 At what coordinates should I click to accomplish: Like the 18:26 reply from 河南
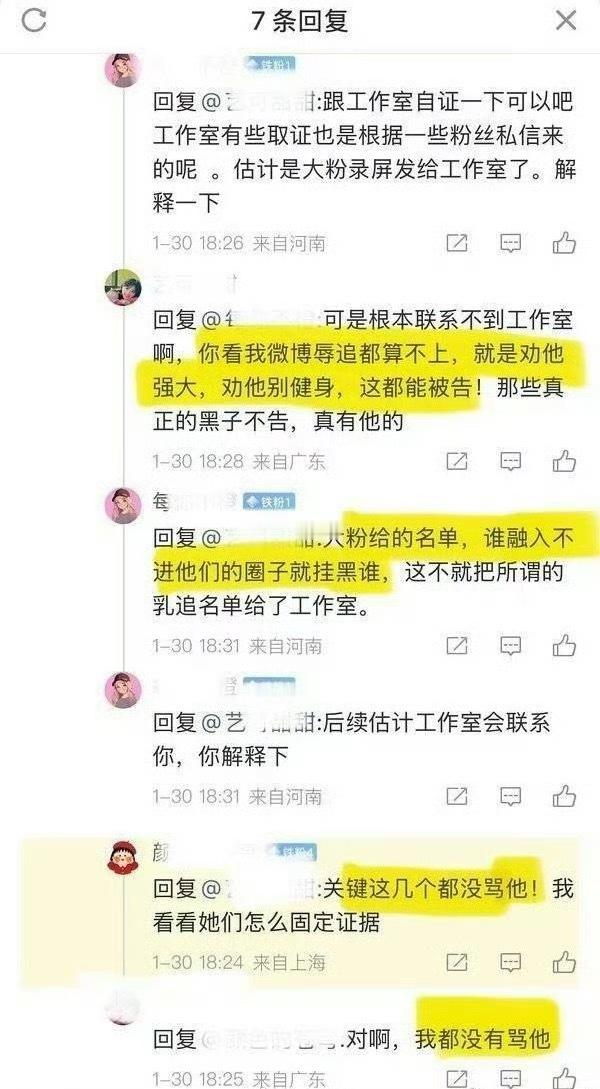click(x=564, y=242)
